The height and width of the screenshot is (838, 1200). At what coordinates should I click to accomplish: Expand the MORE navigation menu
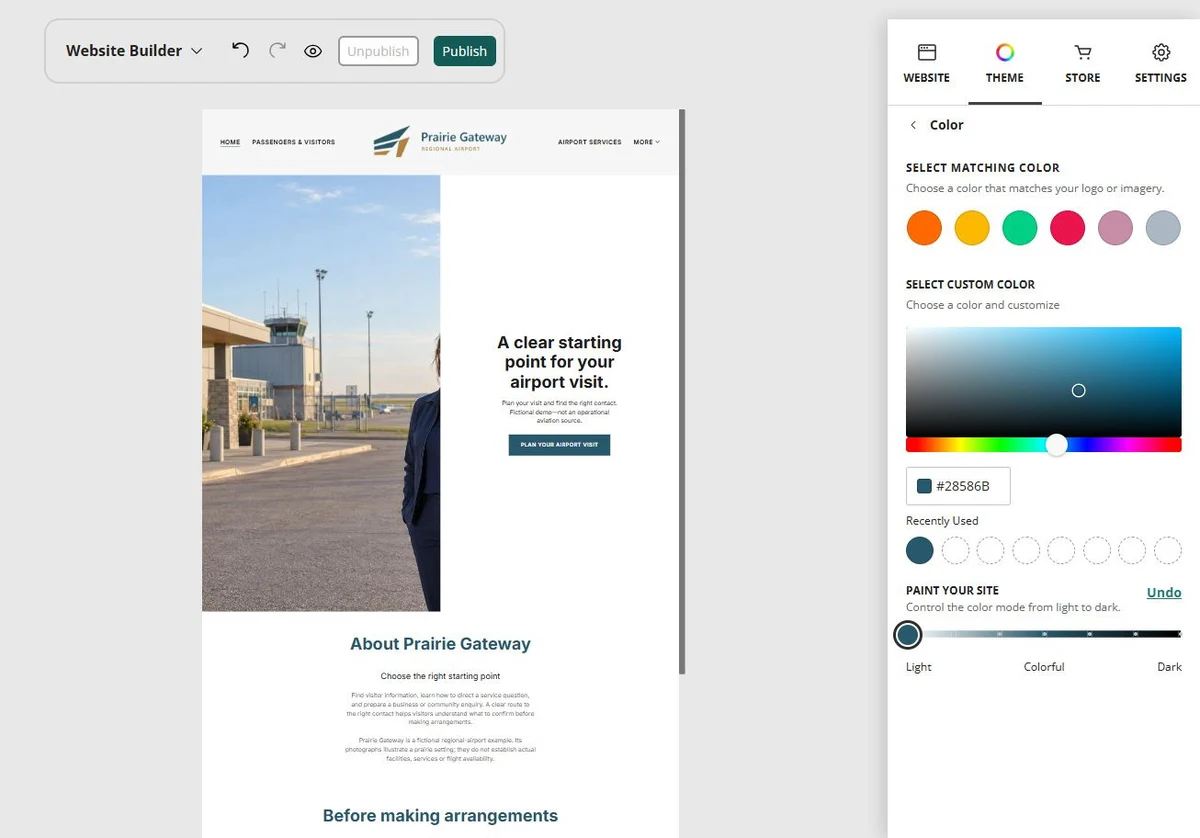pyautogui.click(x=646, y=142)
